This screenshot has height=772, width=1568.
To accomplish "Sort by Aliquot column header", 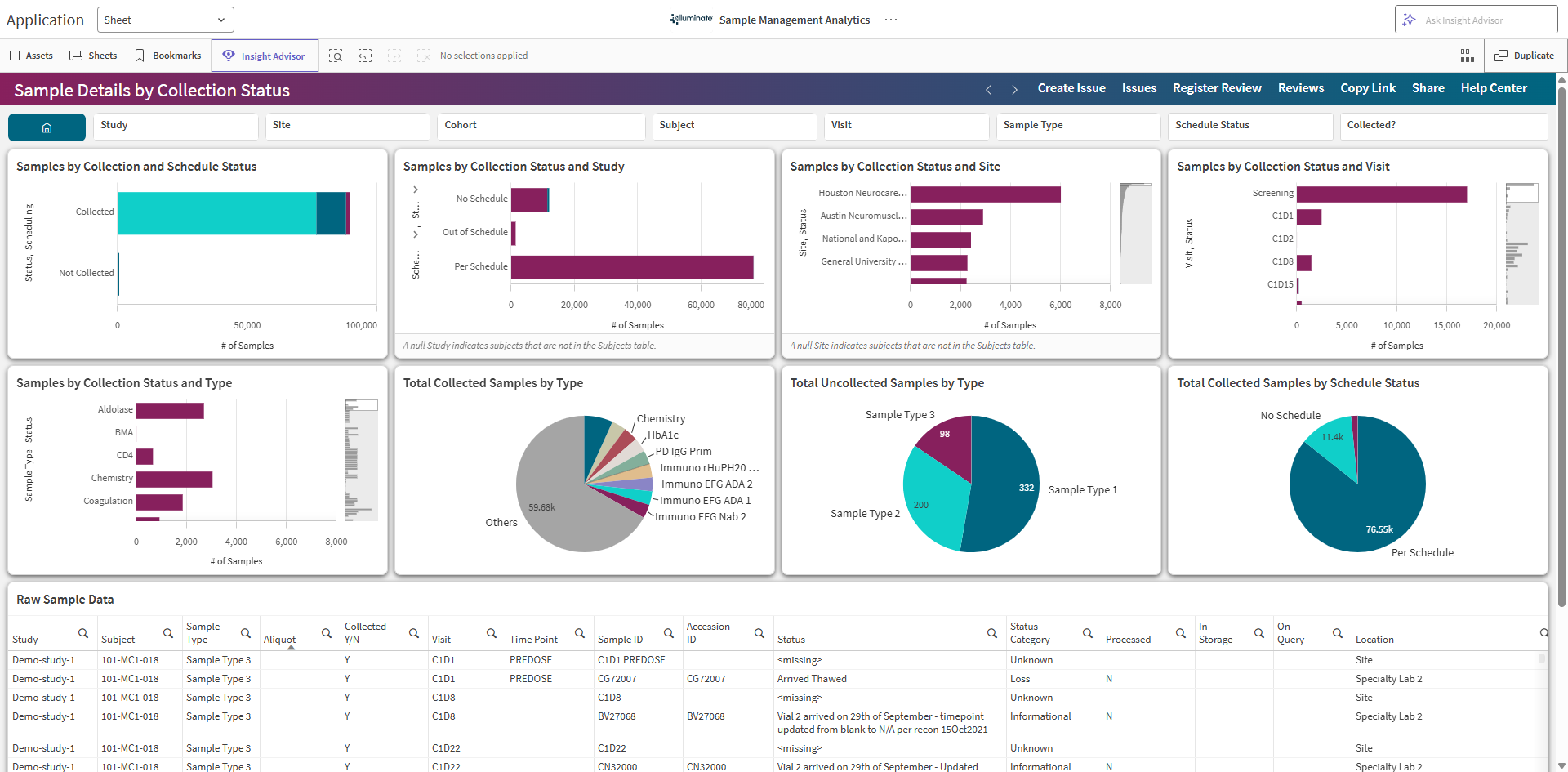I will click(279, 640).
